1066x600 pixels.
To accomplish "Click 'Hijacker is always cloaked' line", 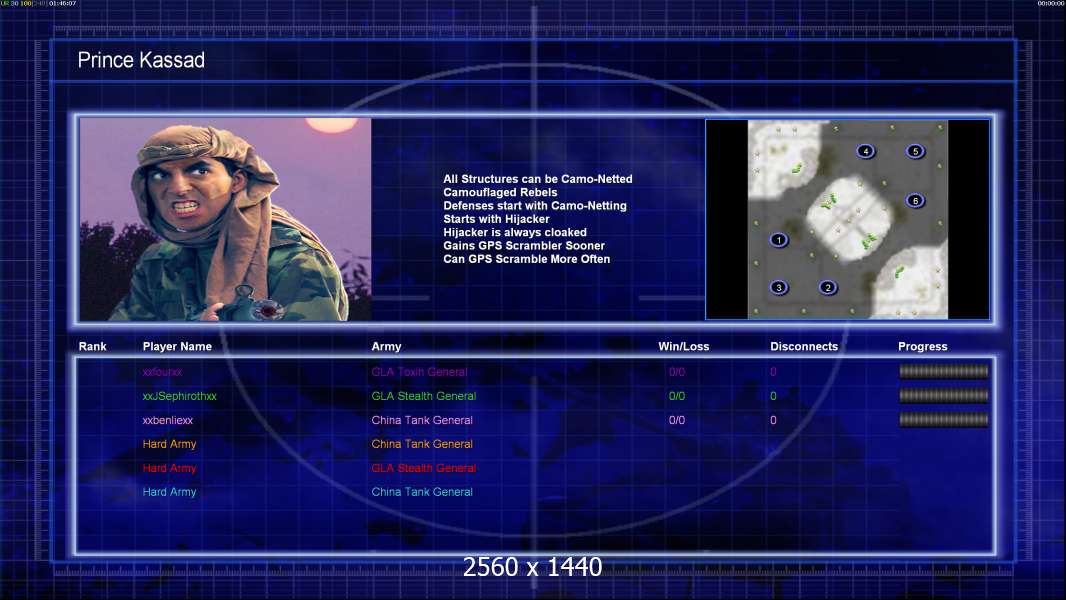I will (515, 232).
